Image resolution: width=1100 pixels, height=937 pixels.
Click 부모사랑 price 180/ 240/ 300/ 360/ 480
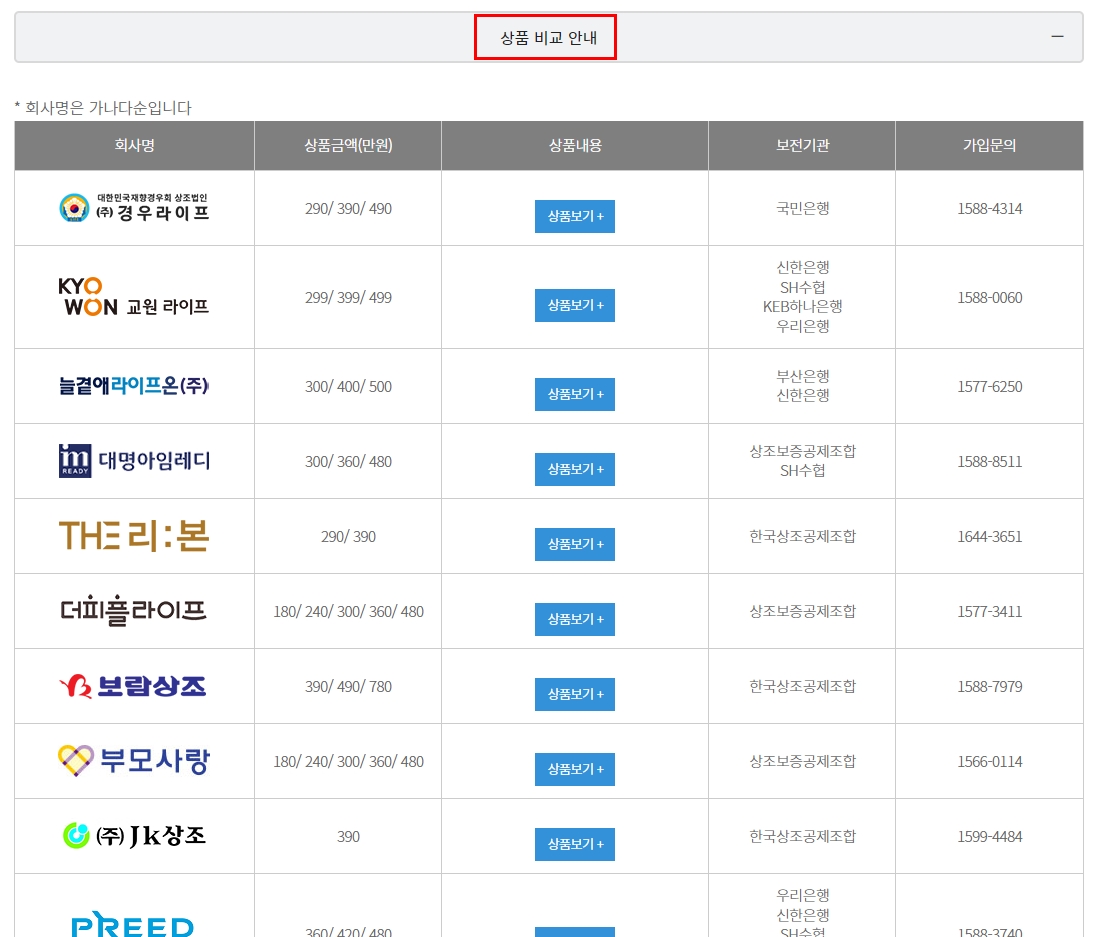(348, 762)
